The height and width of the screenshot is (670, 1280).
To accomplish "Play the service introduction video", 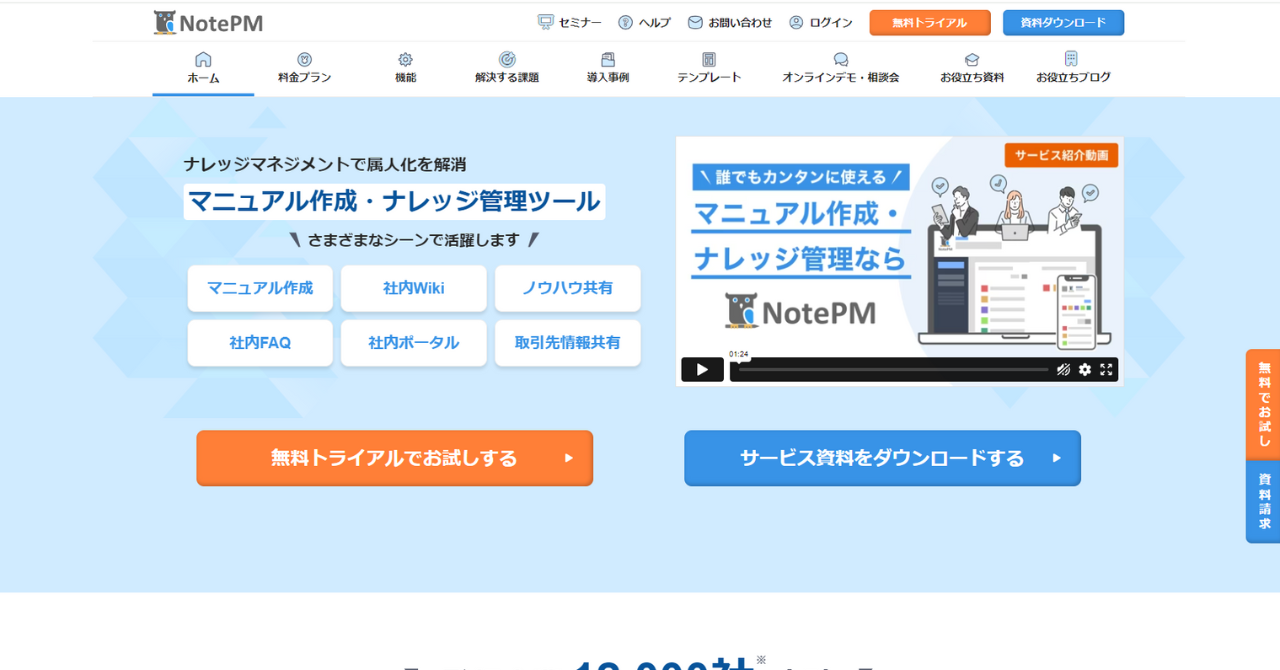I will click(x=702, y=370).
